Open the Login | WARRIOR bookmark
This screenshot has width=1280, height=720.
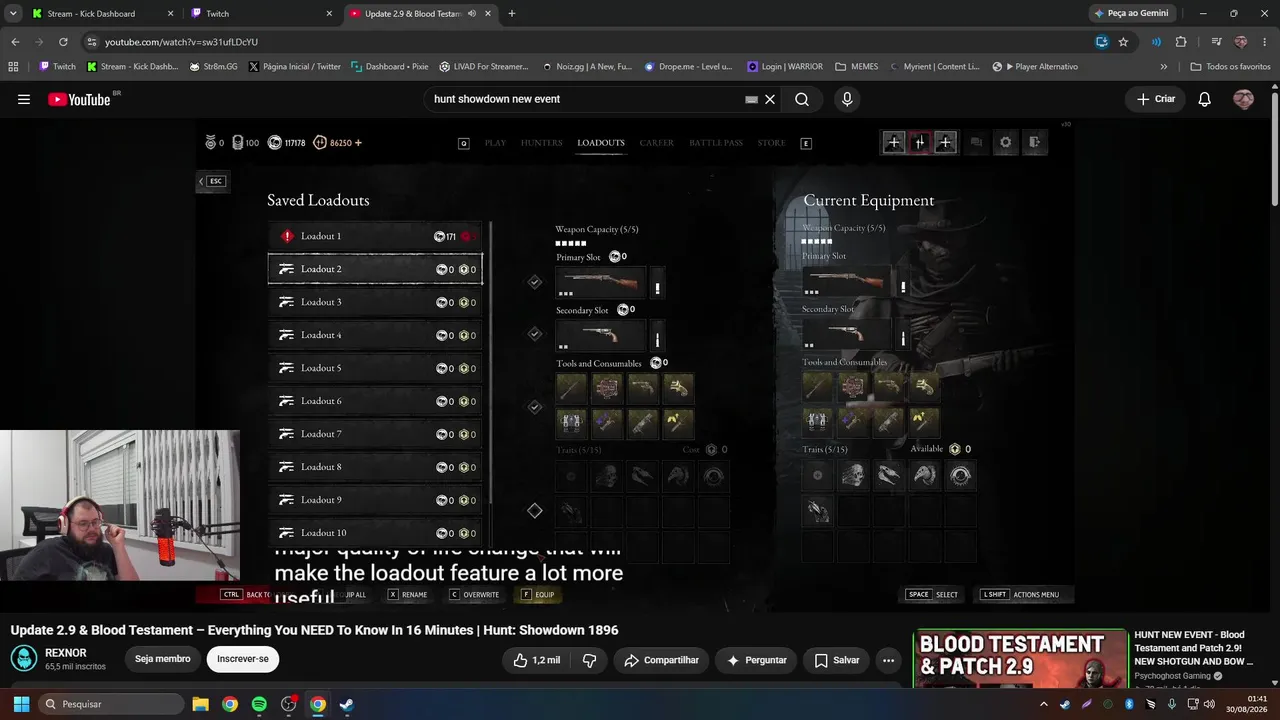pyautogui.click(x=785, y=67)
